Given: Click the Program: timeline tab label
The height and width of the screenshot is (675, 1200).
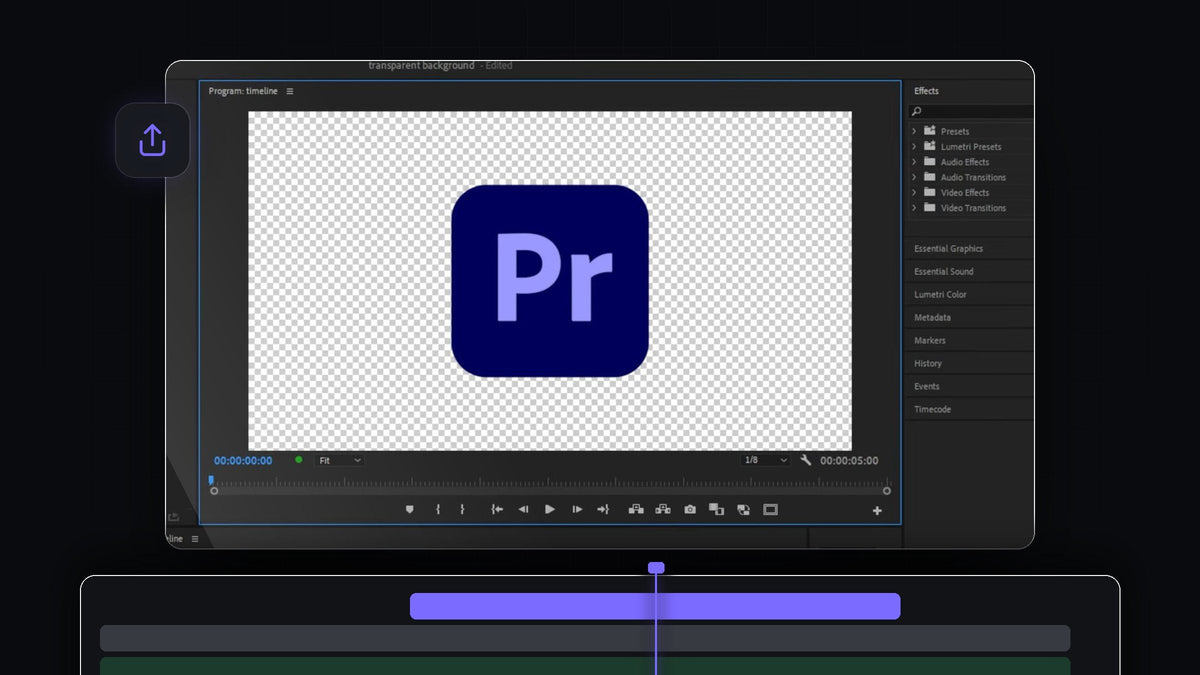Looking at the screenshot, I should pos(243,91).
